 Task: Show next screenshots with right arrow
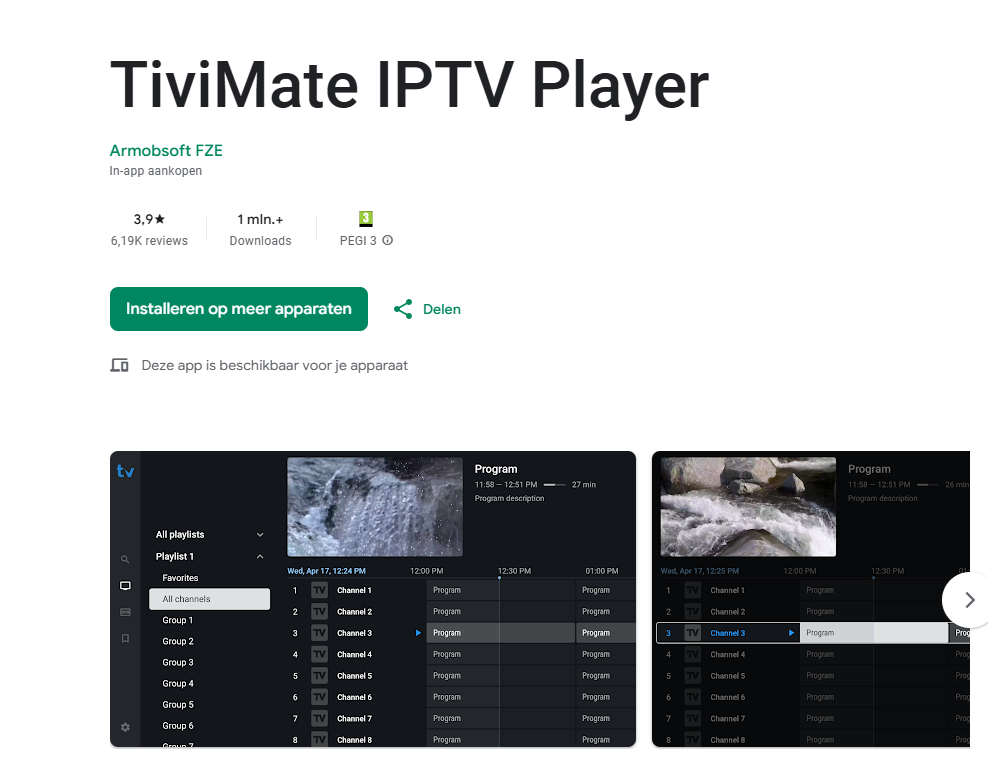[970, 600]
